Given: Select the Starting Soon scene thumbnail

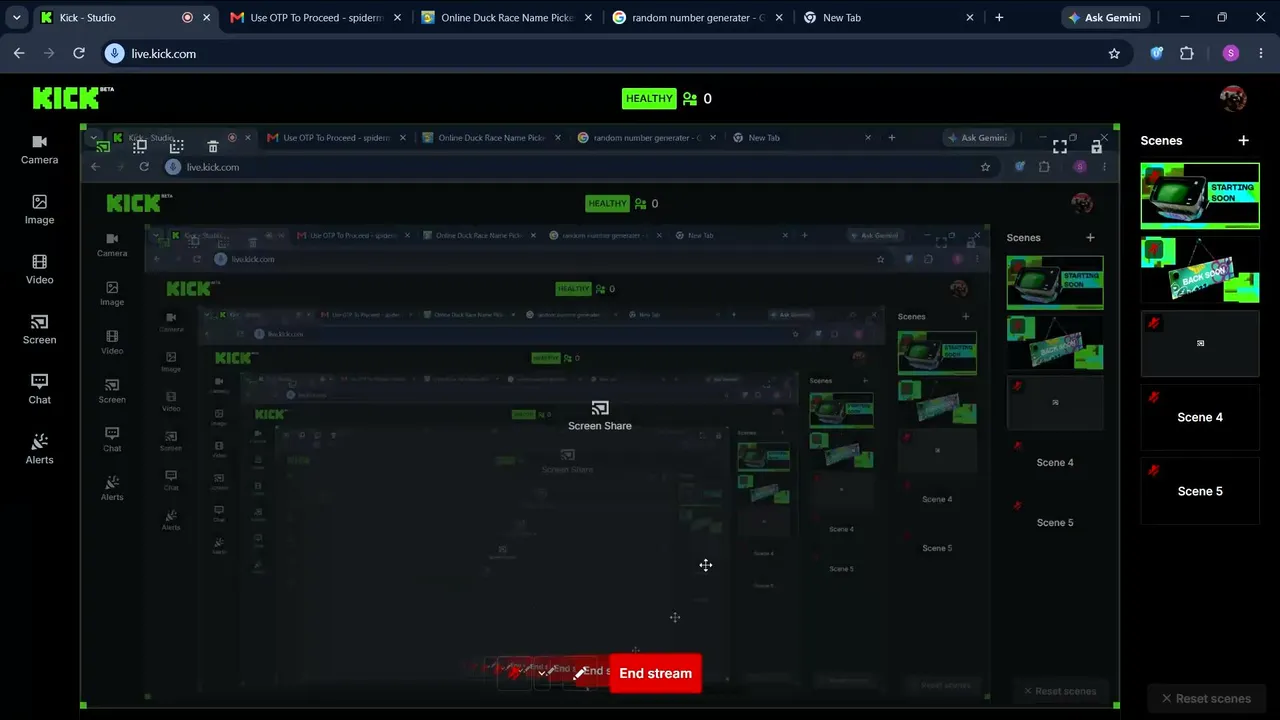Looking at the screenshot, I should 1200,196.
